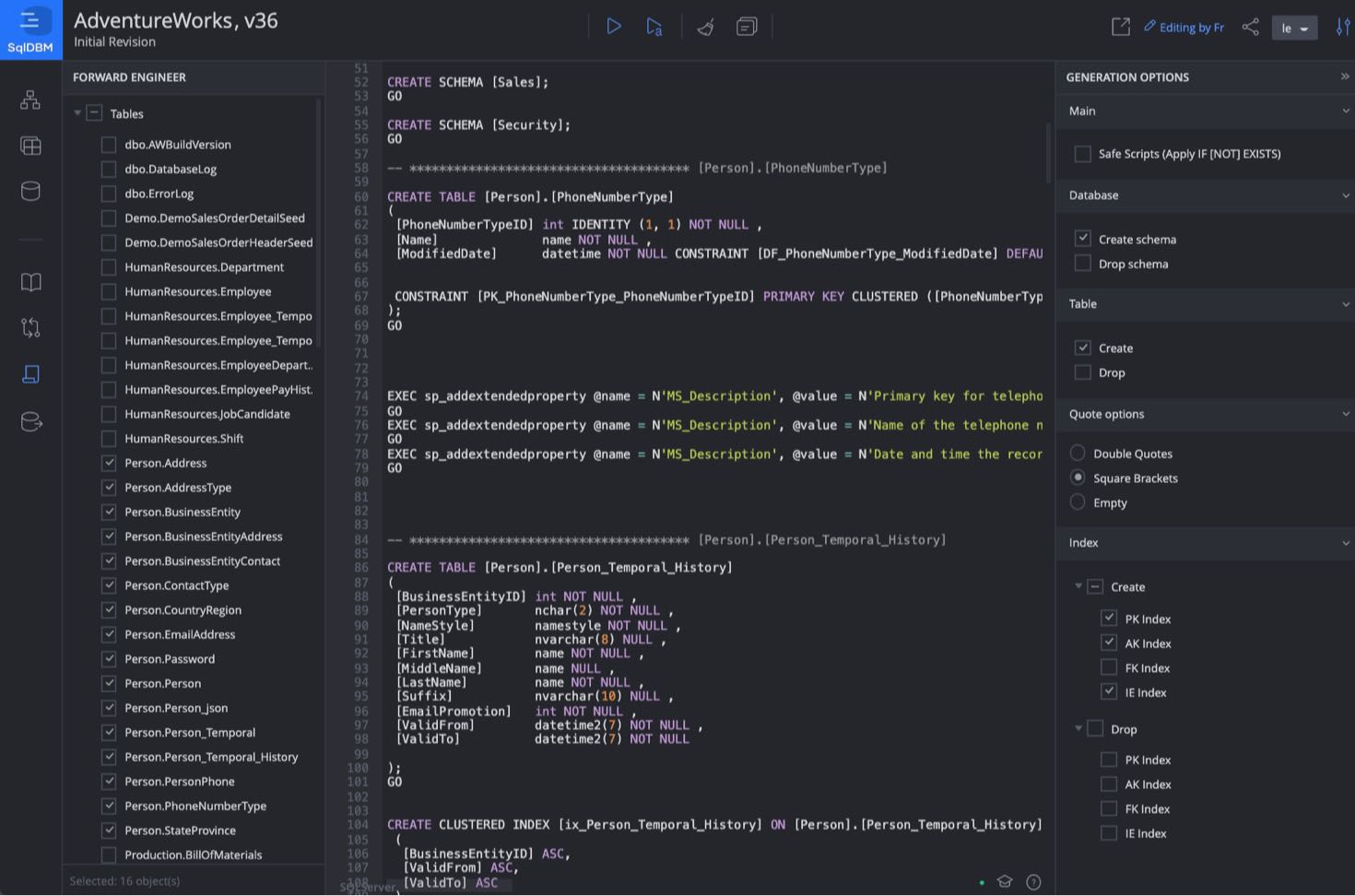Screen dimensions: 1355x896
Task: Click the copy script icon in toolbar
Action: (747, 27)
